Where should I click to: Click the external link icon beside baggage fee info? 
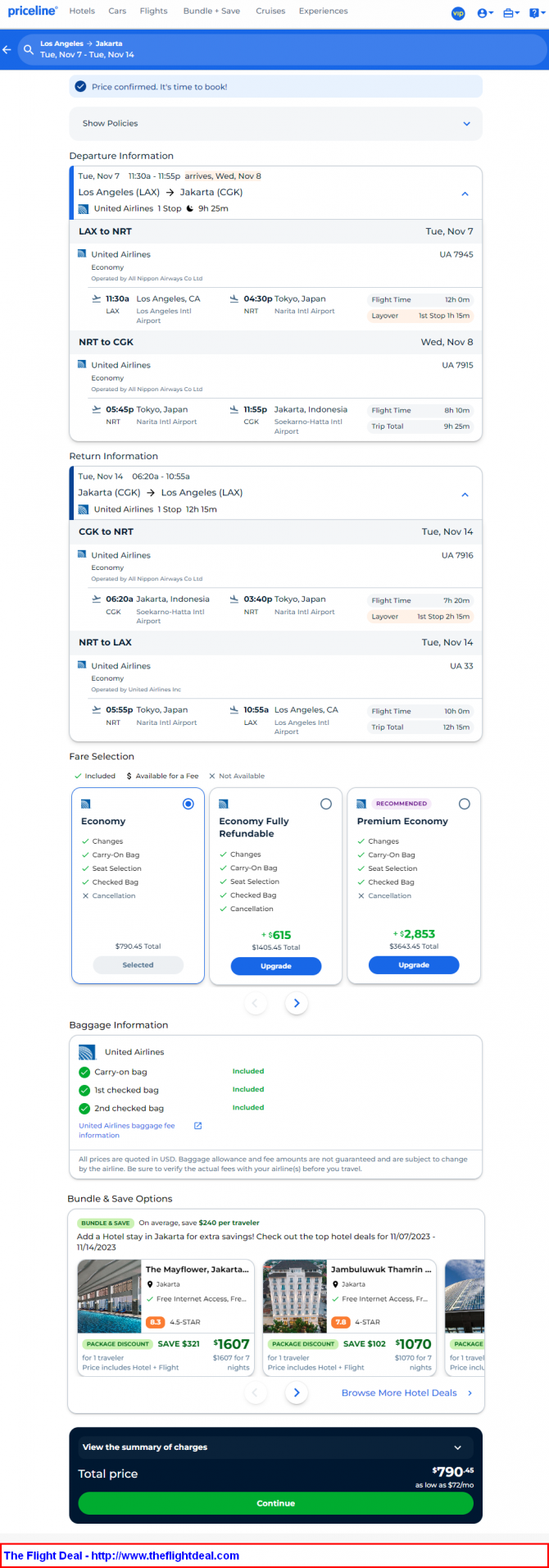point(197,1126)
